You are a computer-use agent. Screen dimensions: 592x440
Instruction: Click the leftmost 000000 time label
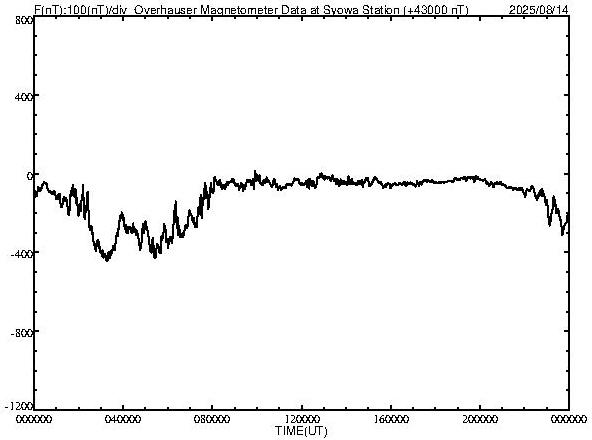[34, 419]
